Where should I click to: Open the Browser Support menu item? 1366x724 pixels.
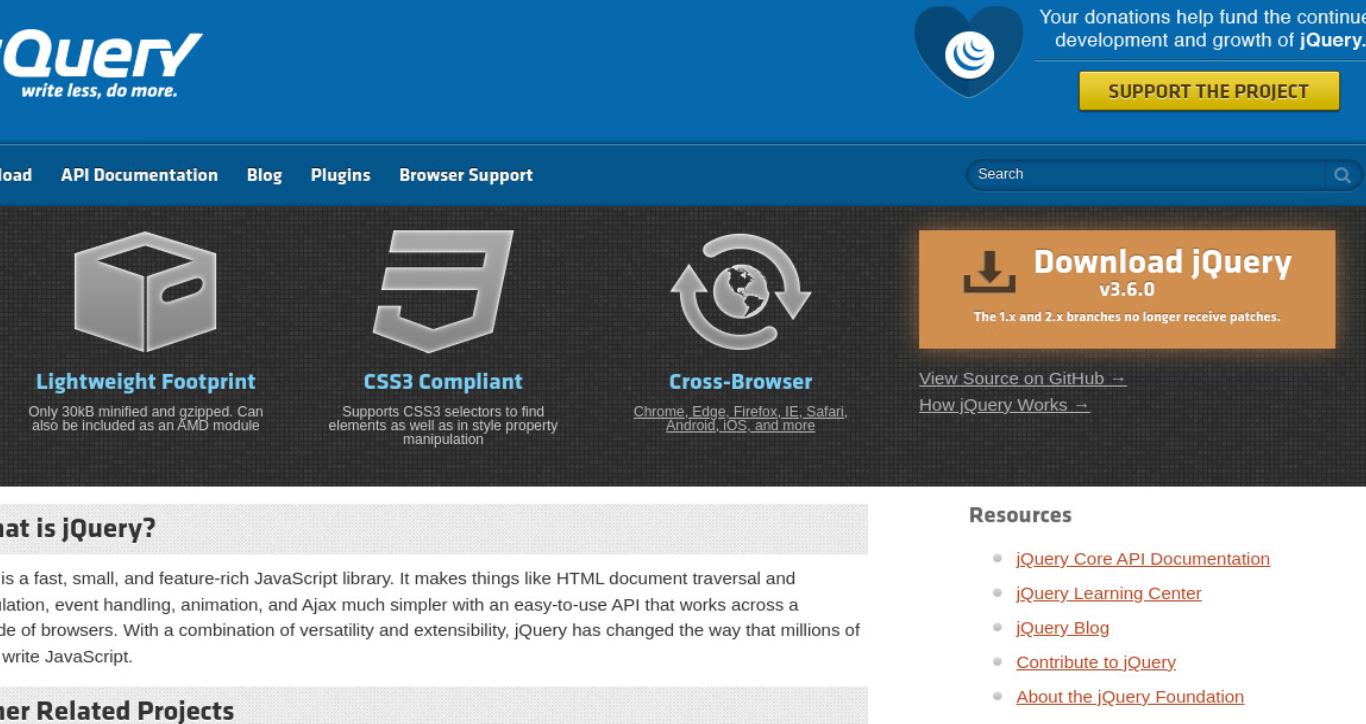pos(466,175)
